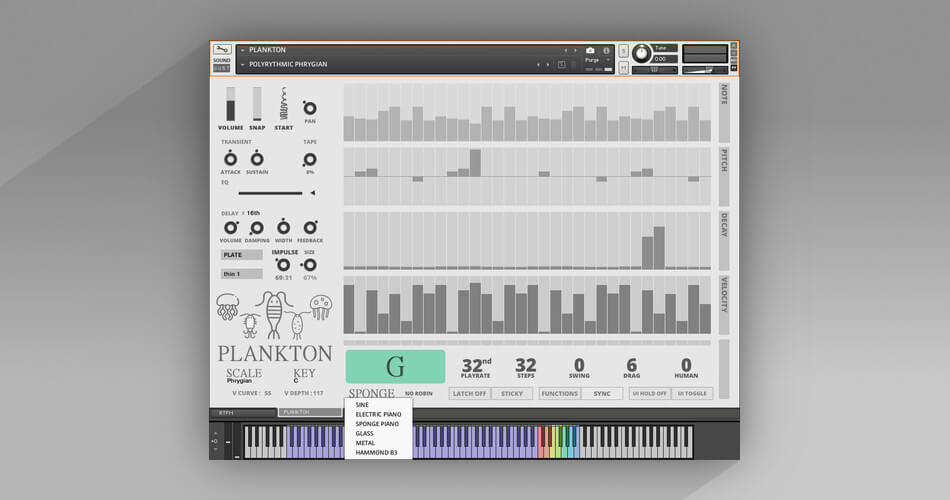This screenshot has height=500, width=950.
Task: Click the Delay Volume knob
Action: [230, 228]
